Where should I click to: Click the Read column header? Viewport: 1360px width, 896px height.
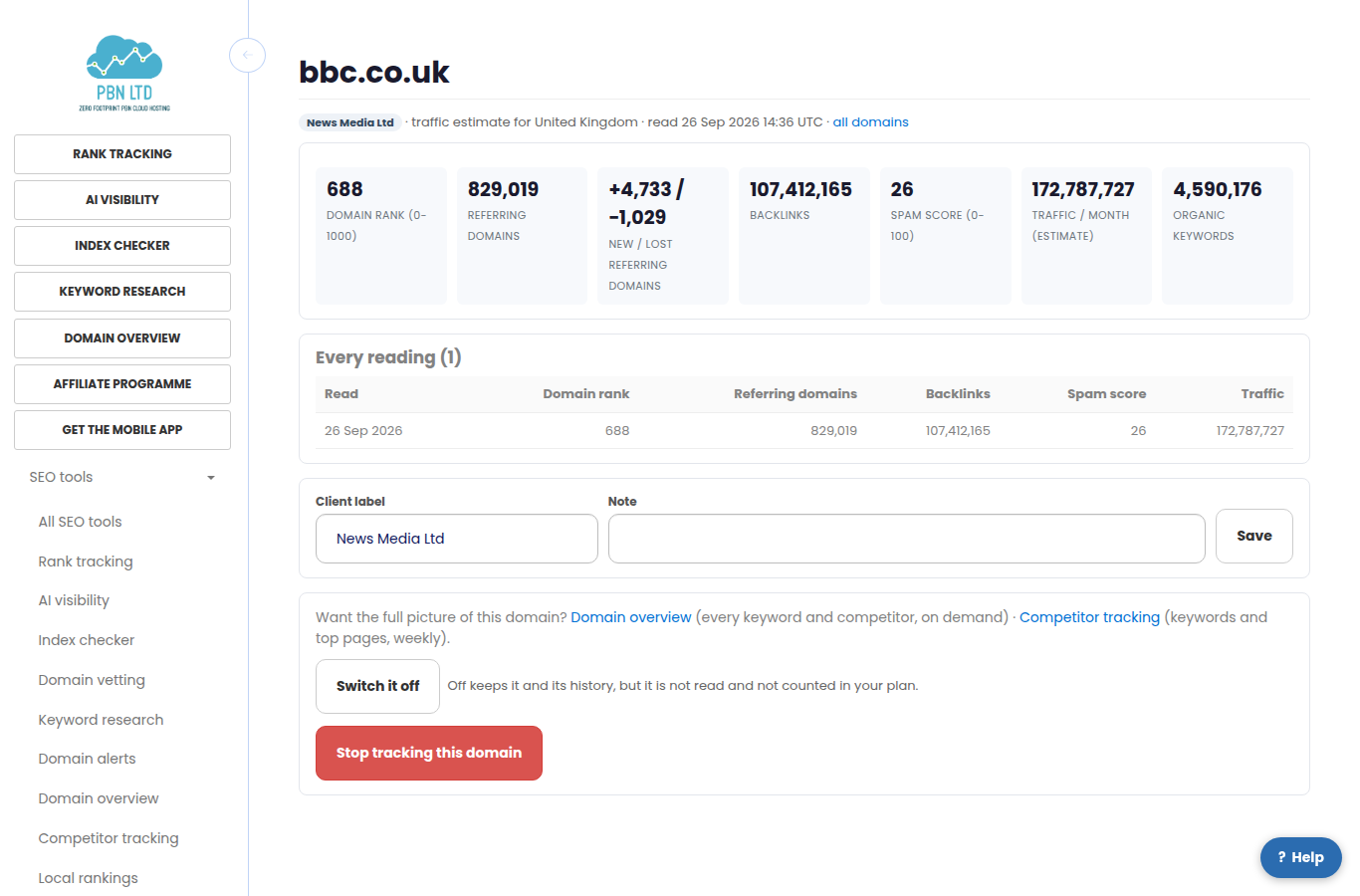pyautogui.click(x=341, y=394)
